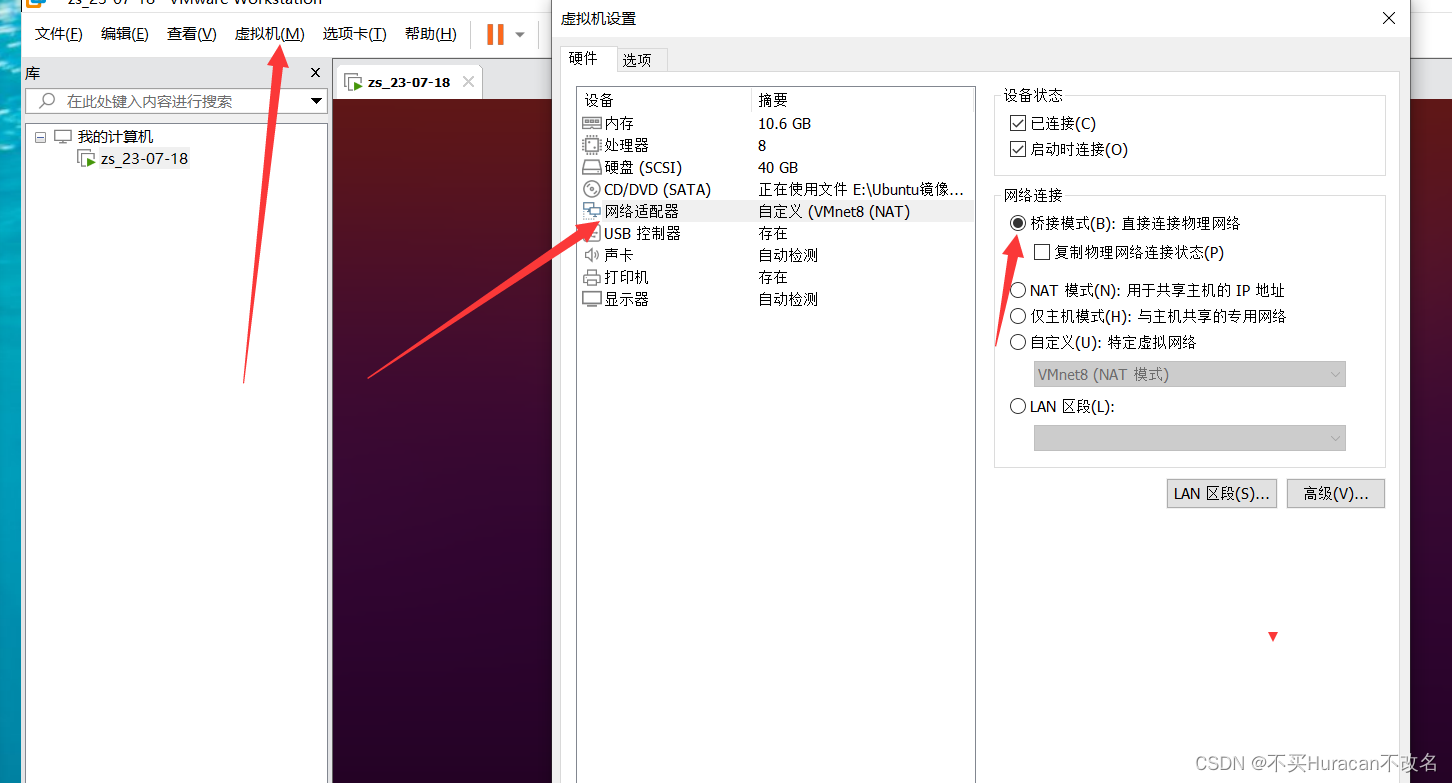This screenshot has width=1452, height=783.
Task: Click the display monitor icon
Action: pos(591,299)
